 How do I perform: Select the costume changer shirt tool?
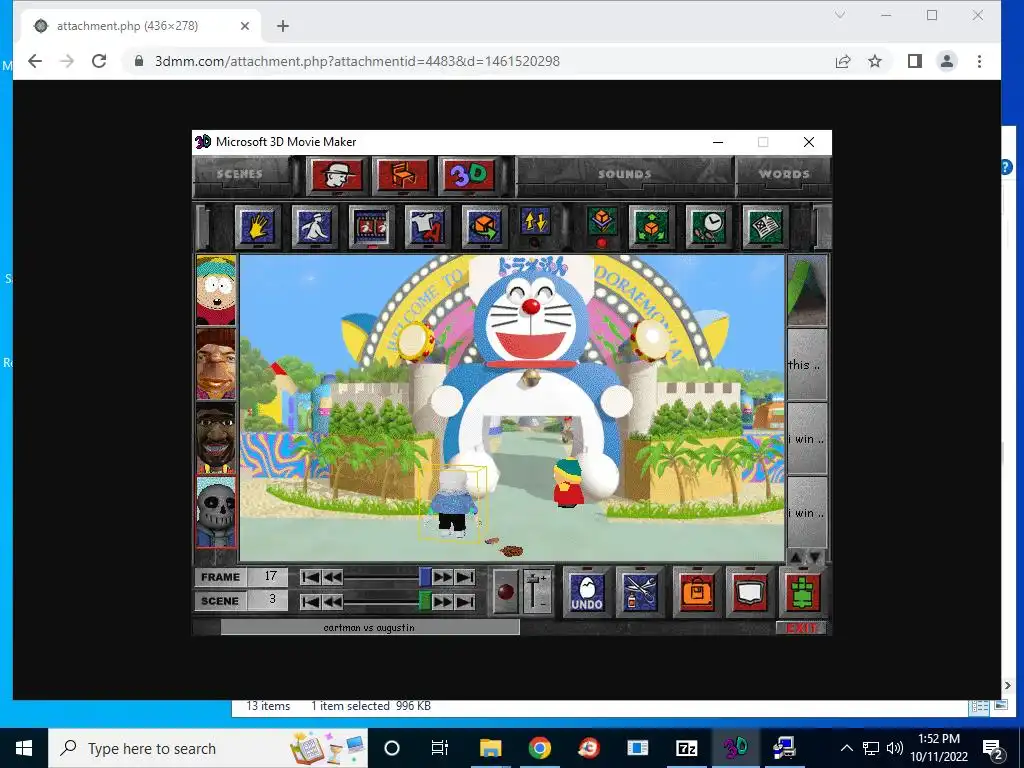[x=427, y=226]
